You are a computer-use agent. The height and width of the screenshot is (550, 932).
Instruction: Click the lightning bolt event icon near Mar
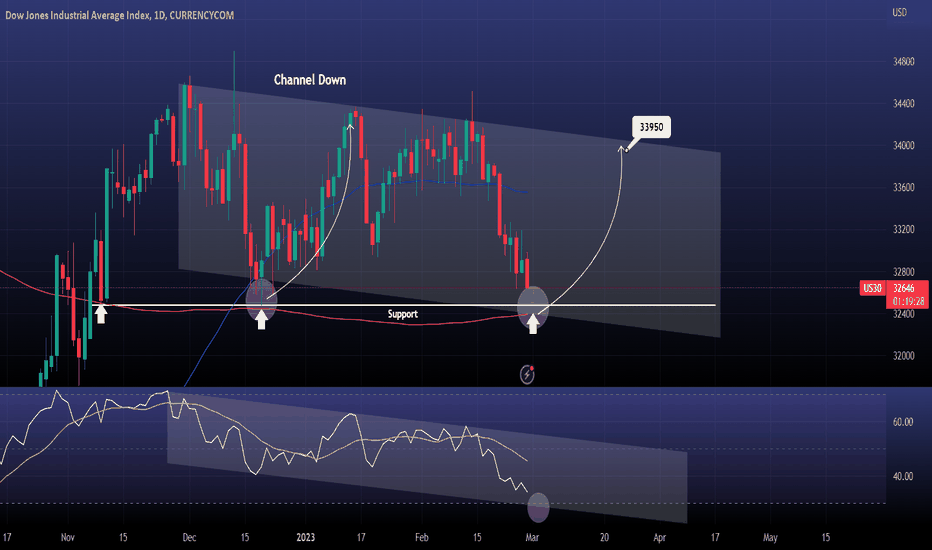[x=527, y=375]
